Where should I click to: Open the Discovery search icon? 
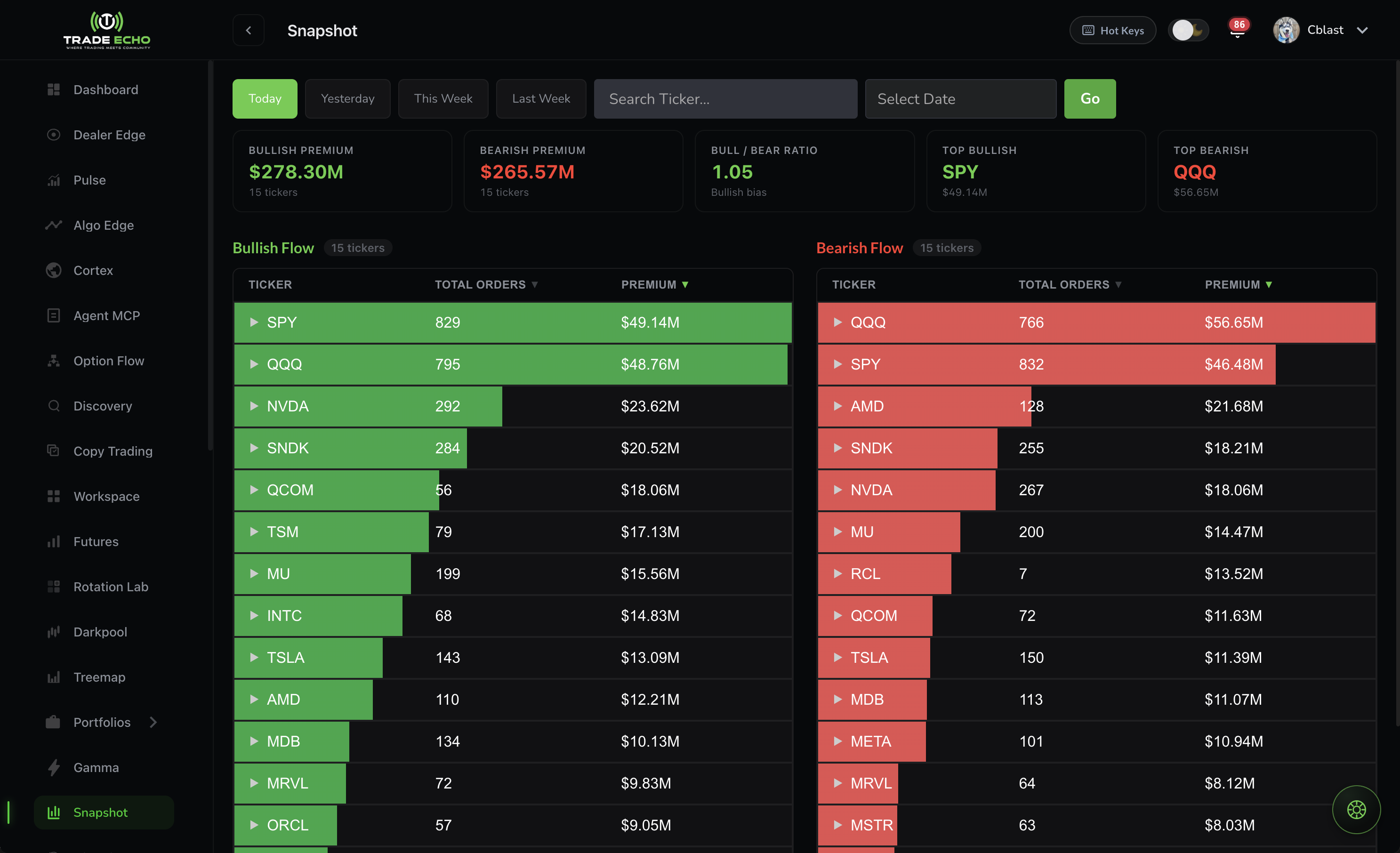click(x=53, y=406)
